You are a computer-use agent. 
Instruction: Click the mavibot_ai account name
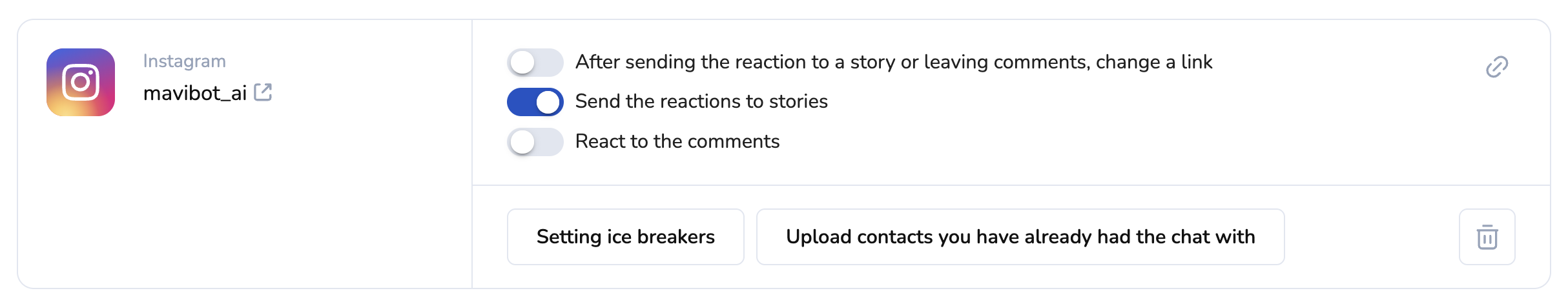195,94
